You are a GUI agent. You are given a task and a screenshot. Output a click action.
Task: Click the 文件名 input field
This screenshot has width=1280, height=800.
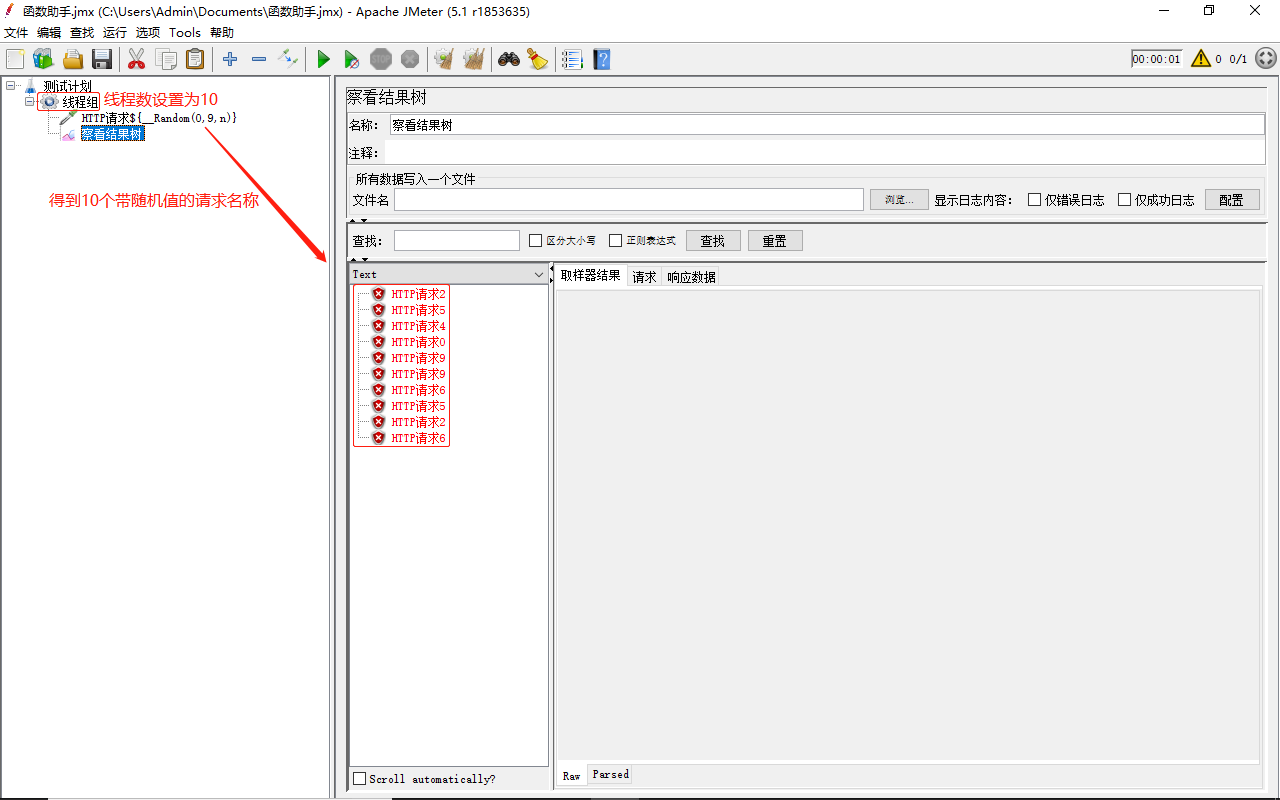(x=629, y=200)
